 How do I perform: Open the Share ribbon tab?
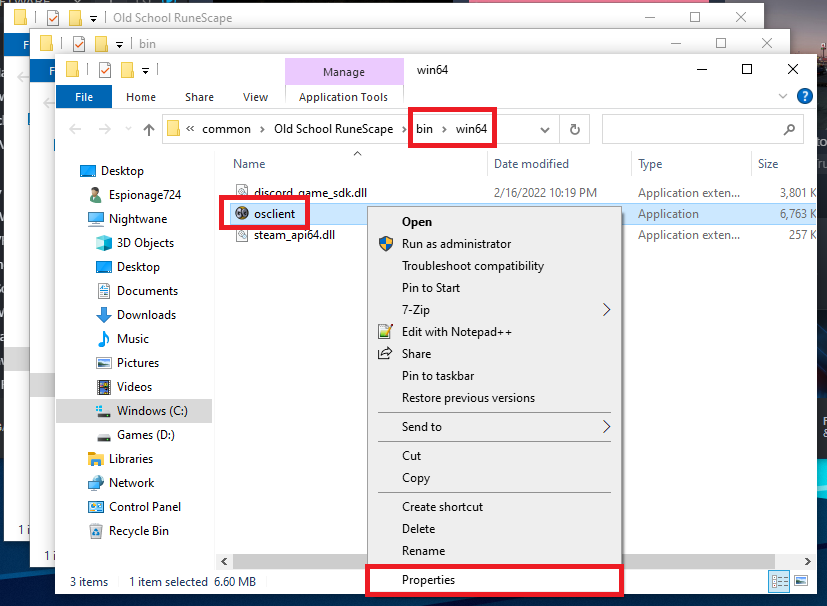pos(199,97)
